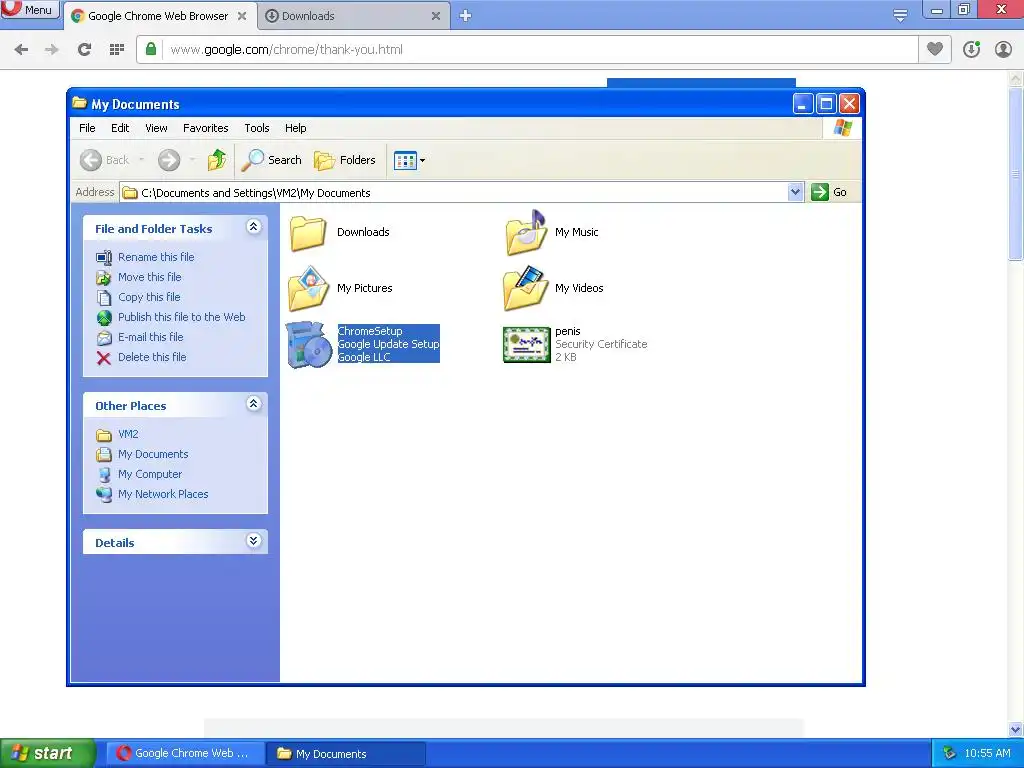Select the My Music folder icon
This screenshot has height=768, width=1024.
point(526,233)
